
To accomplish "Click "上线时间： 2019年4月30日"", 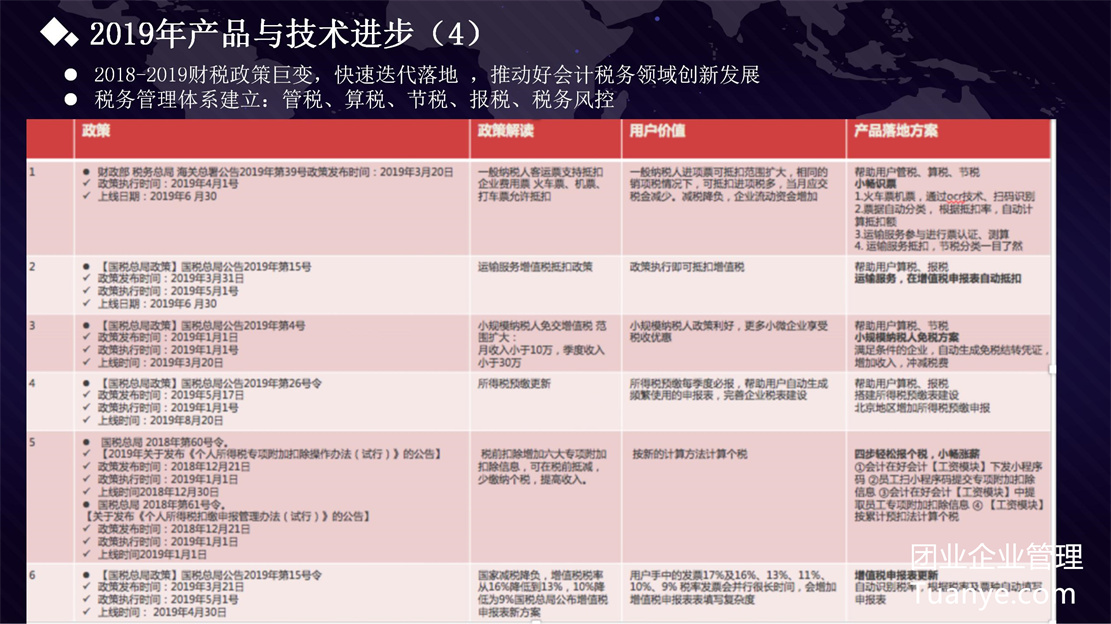I will (162, 612).
